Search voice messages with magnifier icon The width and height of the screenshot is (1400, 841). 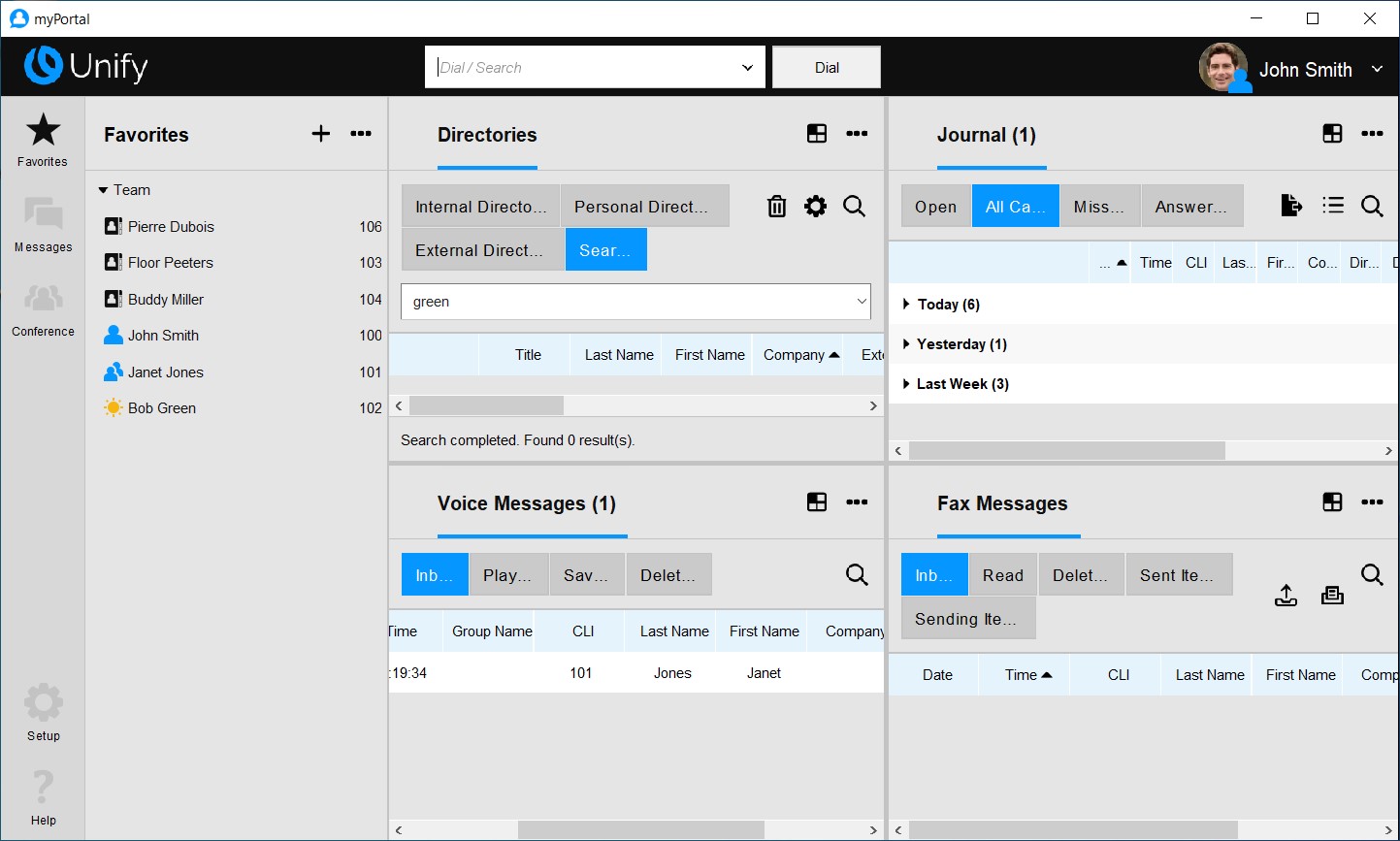click(857, 574)
